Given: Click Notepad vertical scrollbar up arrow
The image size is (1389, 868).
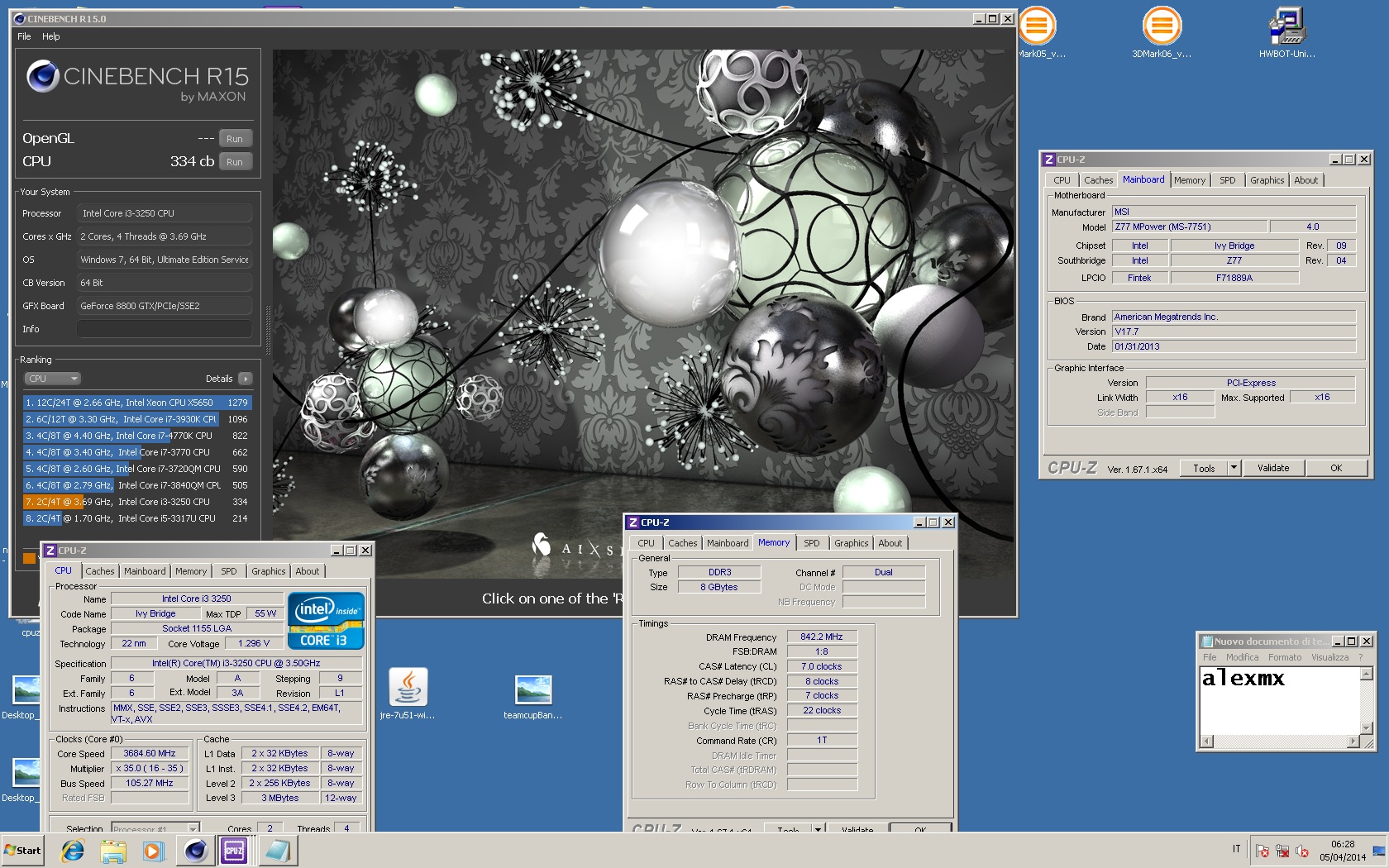Looking at the screenshot, I should pyautogui.click(x=1367, y=674).
